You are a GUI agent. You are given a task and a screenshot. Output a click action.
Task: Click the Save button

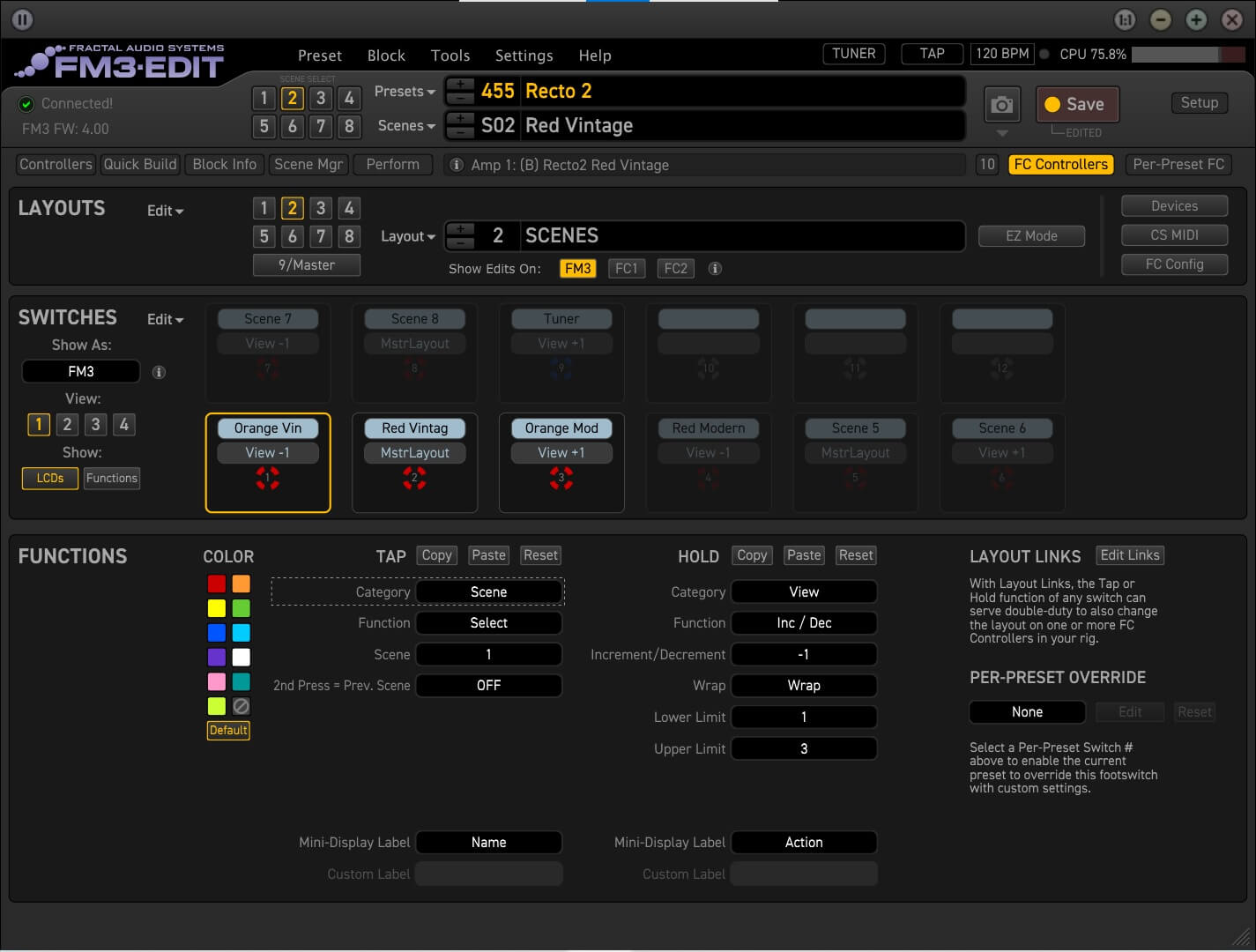point(1077,104)
